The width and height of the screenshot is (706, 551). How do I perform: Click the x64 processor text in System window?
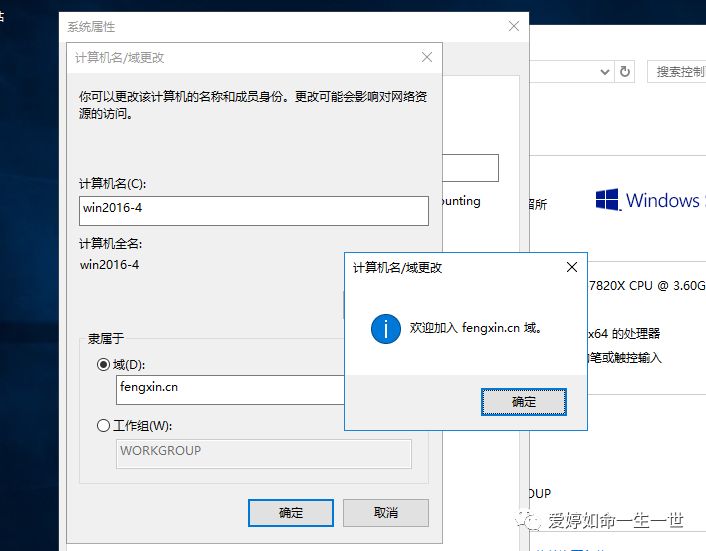(624, 334)
